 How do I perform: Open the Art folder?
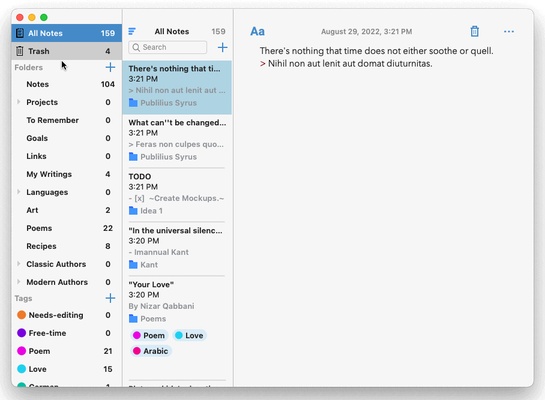(x=66, y=210)
